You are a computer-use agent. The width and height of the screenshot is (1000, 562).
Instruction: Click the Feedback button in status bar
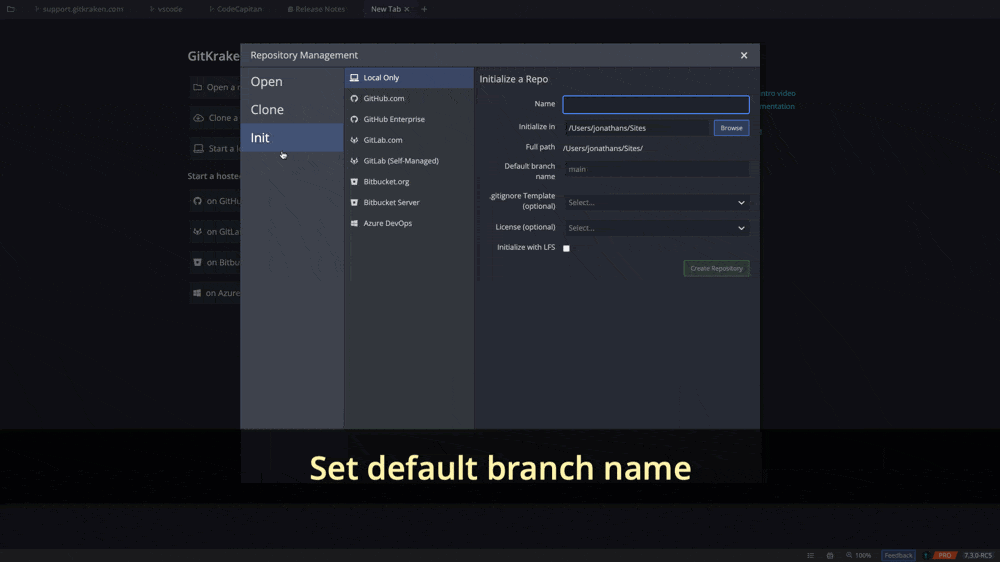tap(898, 555)
